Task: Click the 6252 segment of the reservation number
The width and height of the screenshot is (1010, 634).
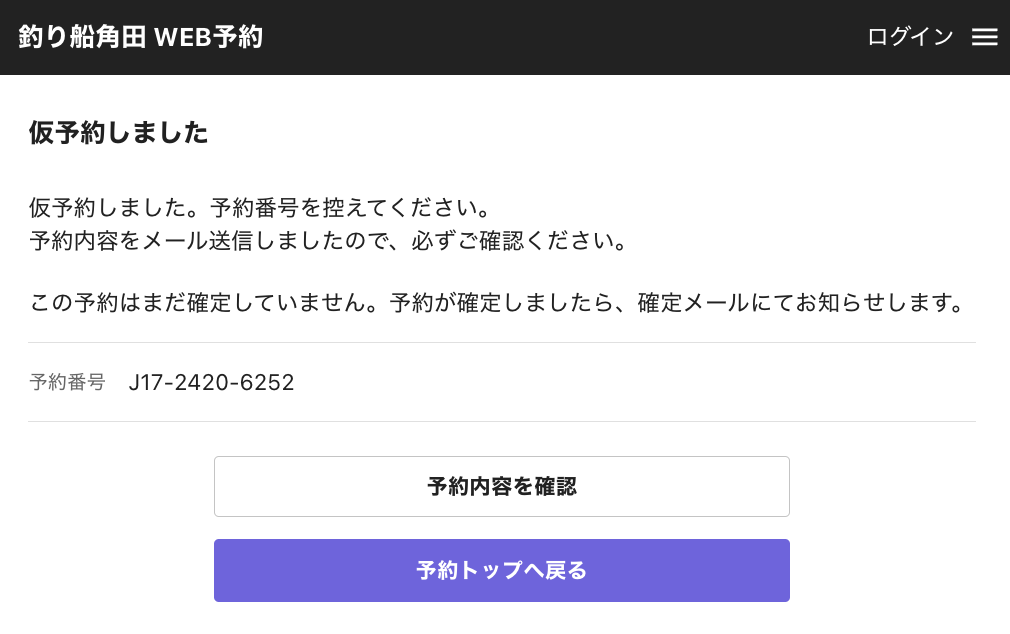Action: (267, 382)
